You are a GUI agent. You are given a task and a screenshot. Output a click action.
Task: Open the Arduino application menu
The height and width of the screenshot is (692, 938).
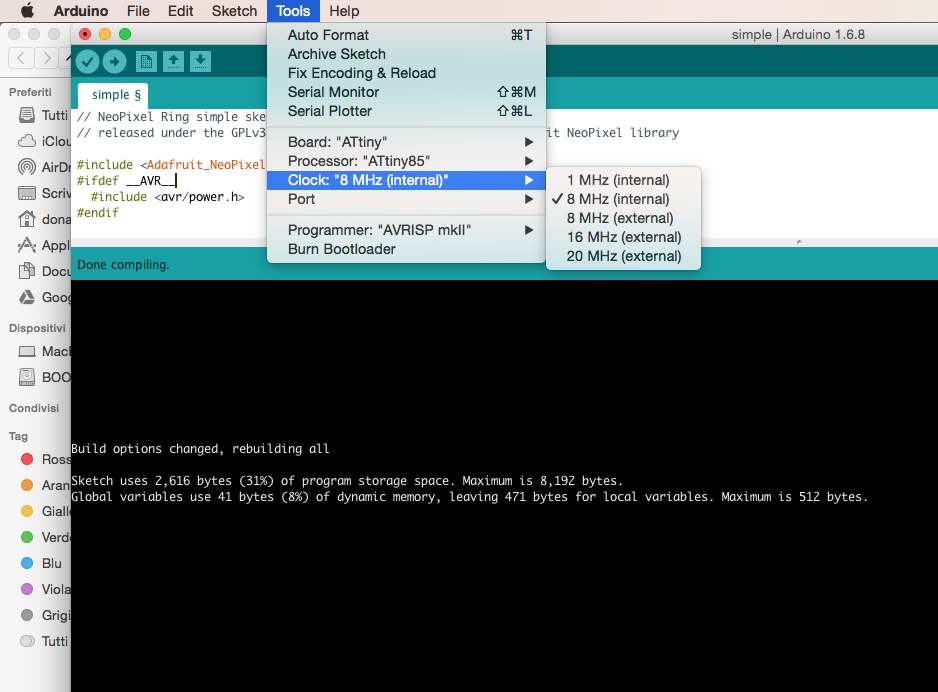pos(81,11)
